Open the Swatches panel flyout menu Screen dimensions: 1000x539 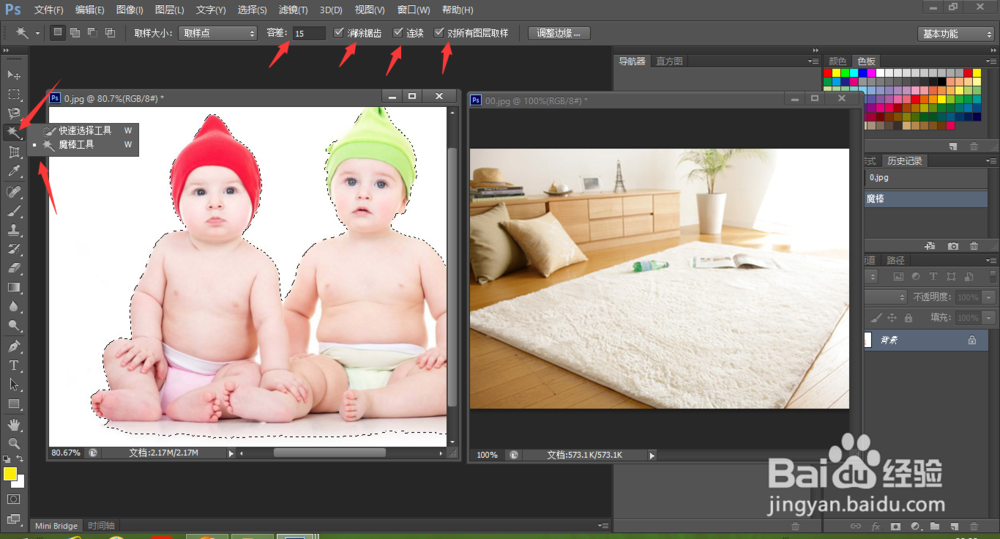(x=990, y=61)
